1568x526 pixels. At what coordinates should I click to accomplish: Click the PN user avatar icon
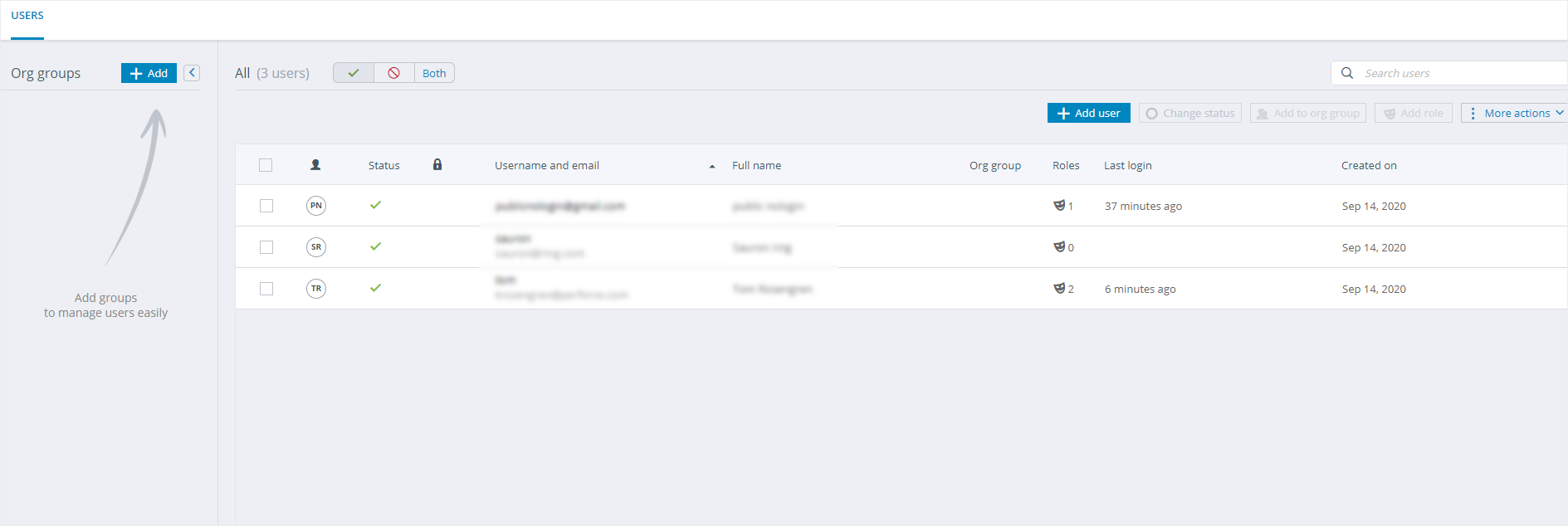[x=315, y=206]
